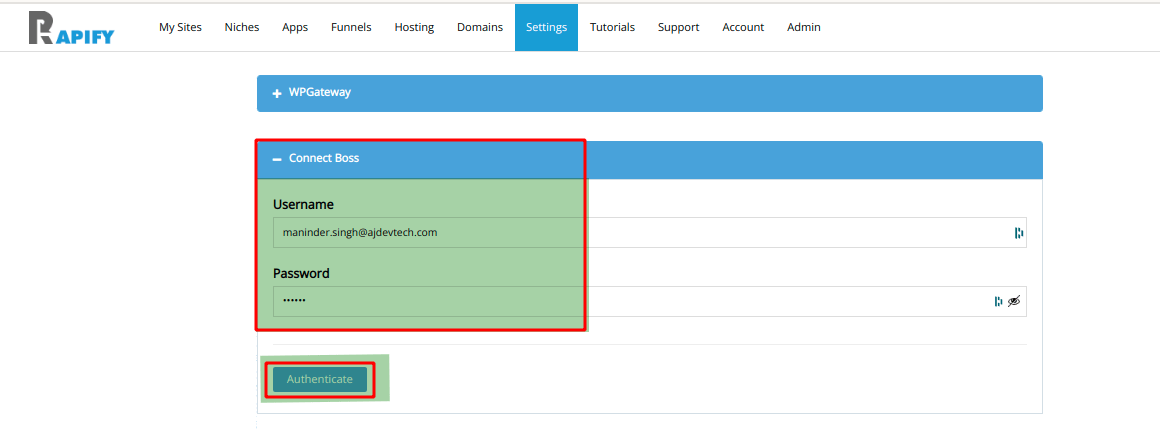Open the Tutorials page
Image resolution: width=1160 pixels, height=434 pixels.
point(612,27)
